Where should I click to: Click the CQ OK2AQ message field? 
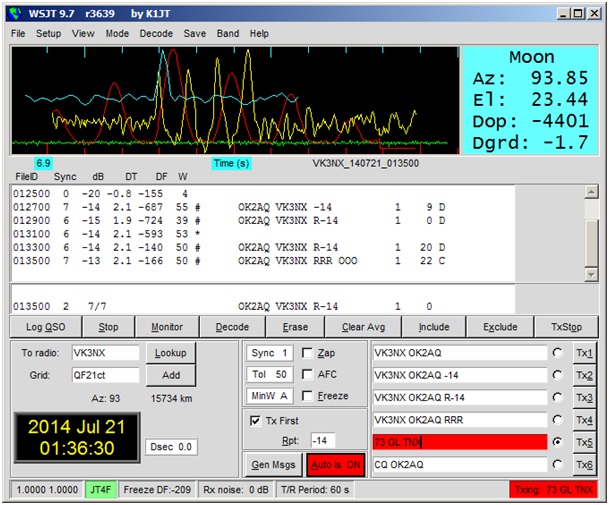coord(460,465)
